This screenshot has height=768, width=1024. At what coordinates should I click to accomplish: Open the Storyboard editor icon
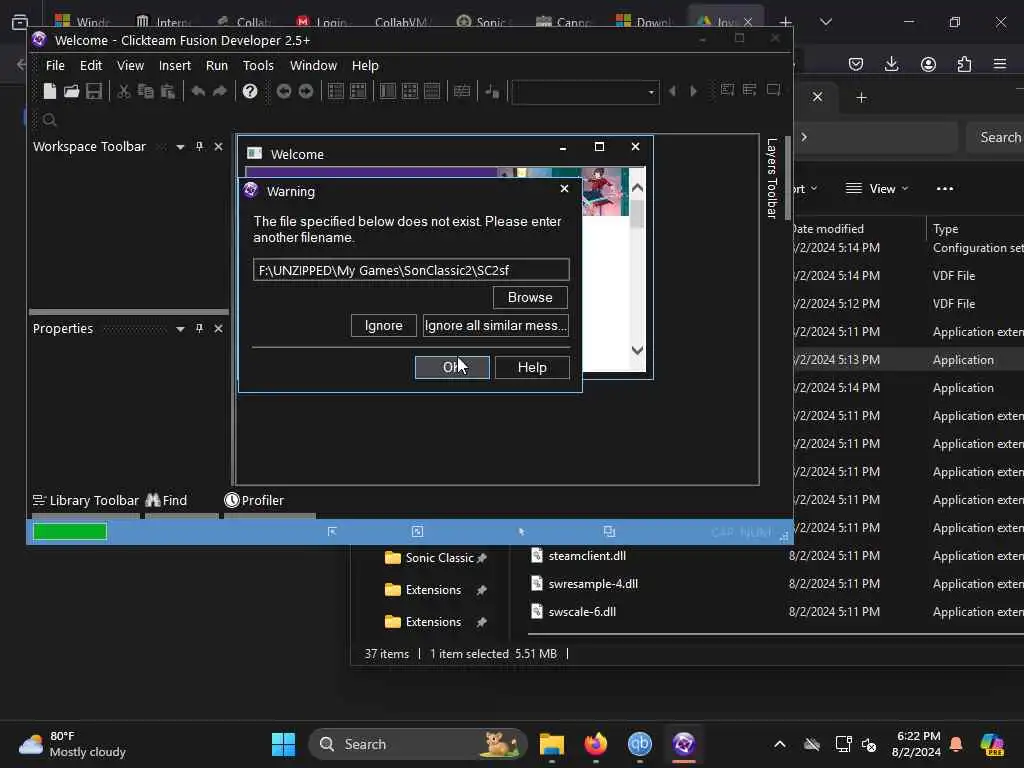pos(336,91)
